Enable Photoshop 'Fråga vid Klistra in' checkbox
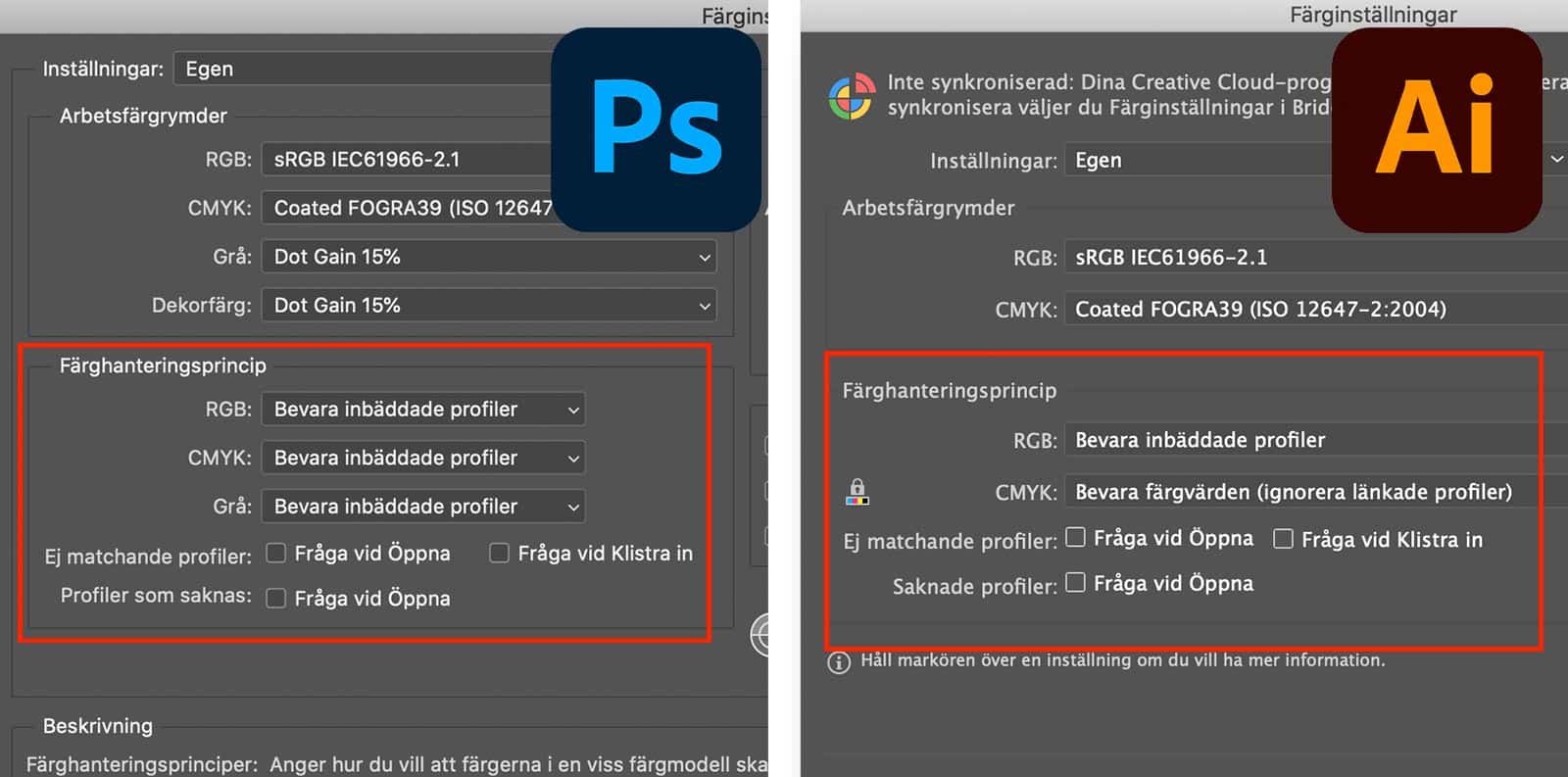The image size is (1568, 777). point(500,554)
